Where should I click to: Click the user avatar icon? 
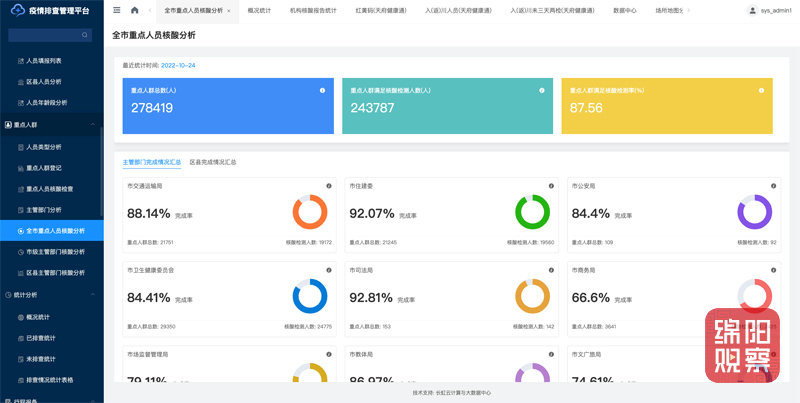coord(752,10)
